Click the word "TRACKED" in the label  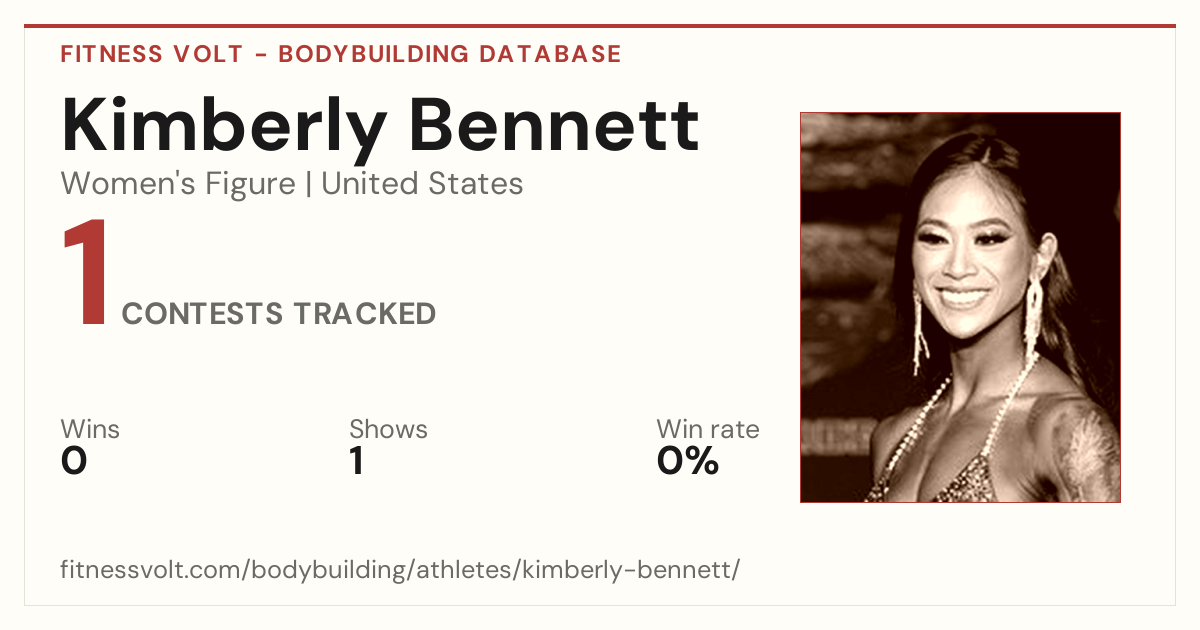[x=364, y=314]
